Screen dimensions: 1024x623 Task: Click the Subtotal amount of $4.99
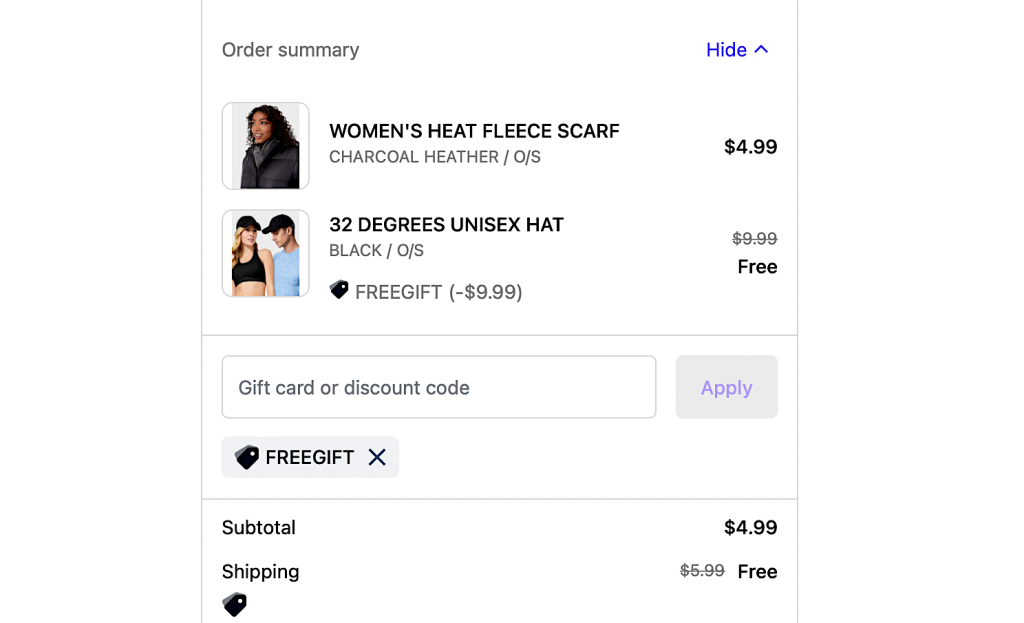coord(750,528)
